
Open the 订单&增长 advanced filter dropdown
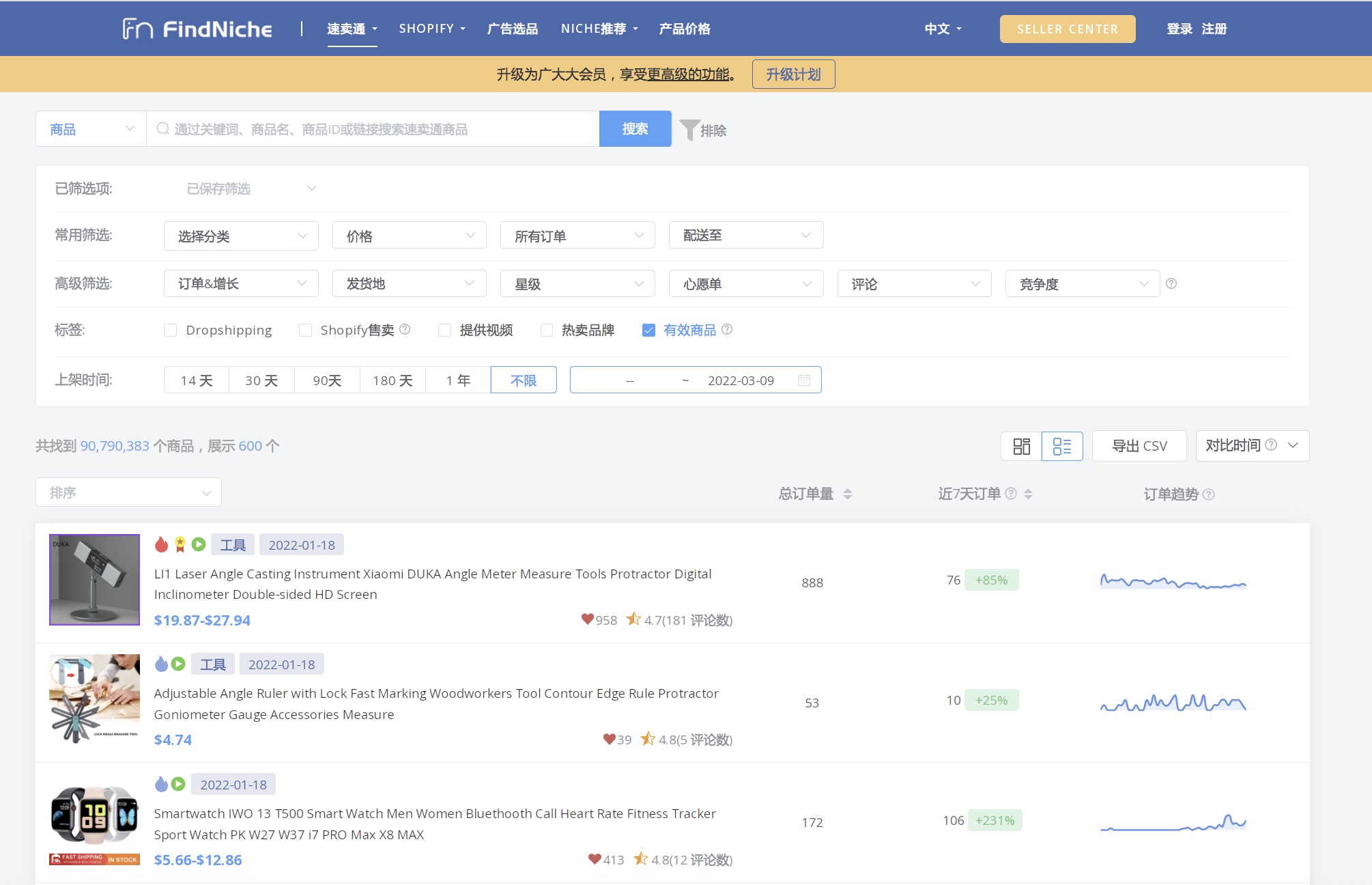[x=241, y=283]
